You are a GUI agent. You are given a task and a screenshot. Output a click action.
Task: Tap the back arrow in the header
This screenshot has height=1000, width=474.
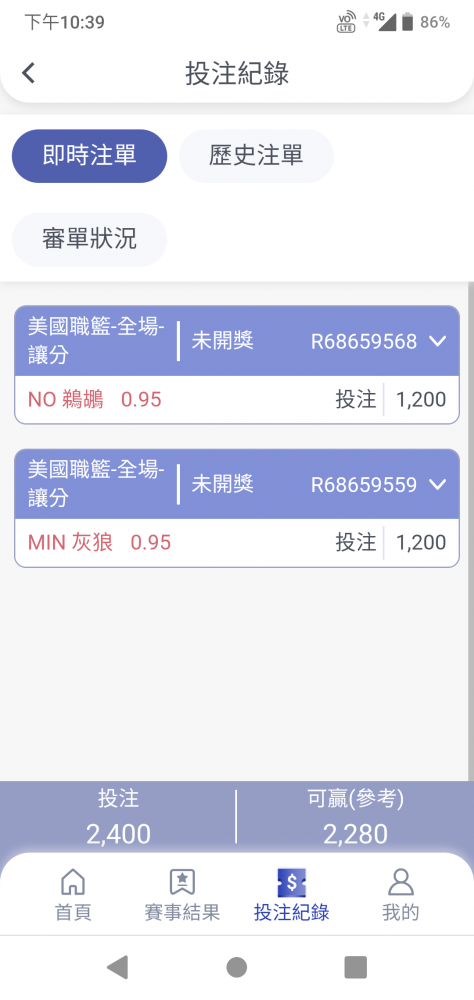29,73
